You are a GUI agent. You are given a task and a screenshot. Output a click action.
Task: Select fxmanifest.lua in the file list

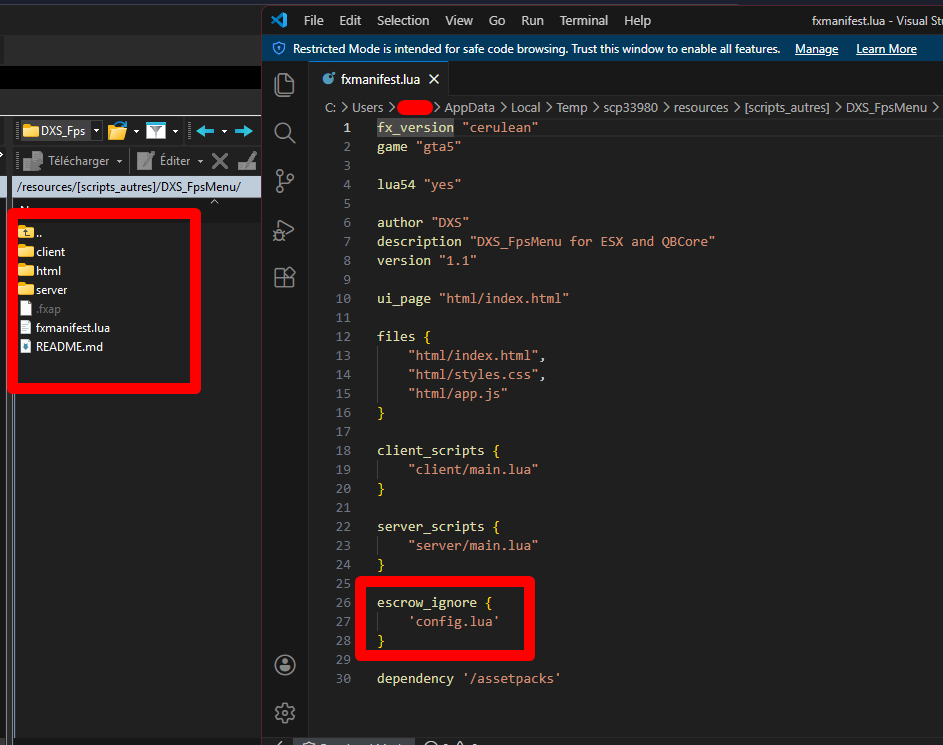65,328
